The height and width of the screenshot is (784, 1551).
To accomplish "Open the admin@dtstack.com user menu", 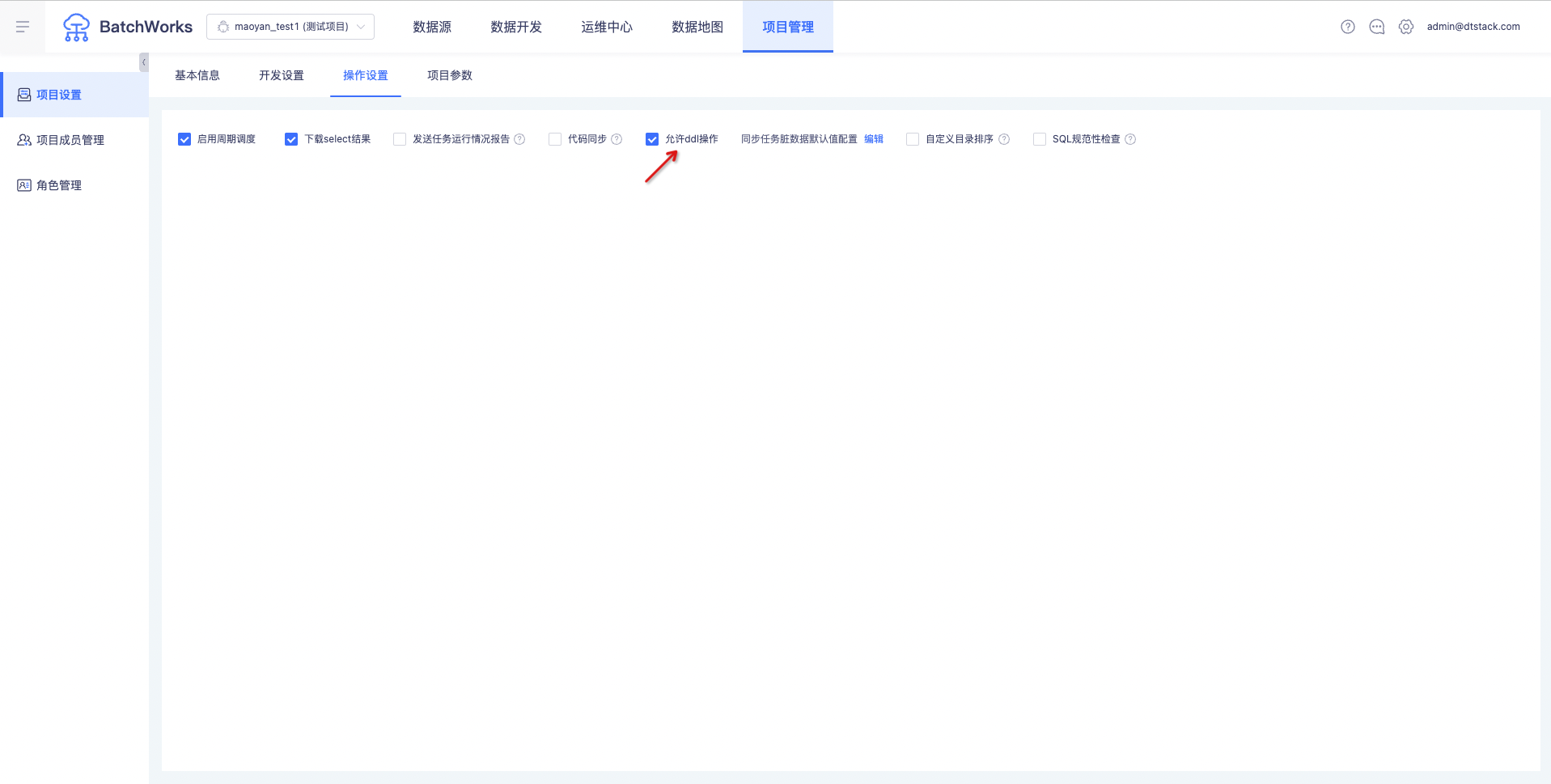I will pyautogui.click(x=1473, y=27).
